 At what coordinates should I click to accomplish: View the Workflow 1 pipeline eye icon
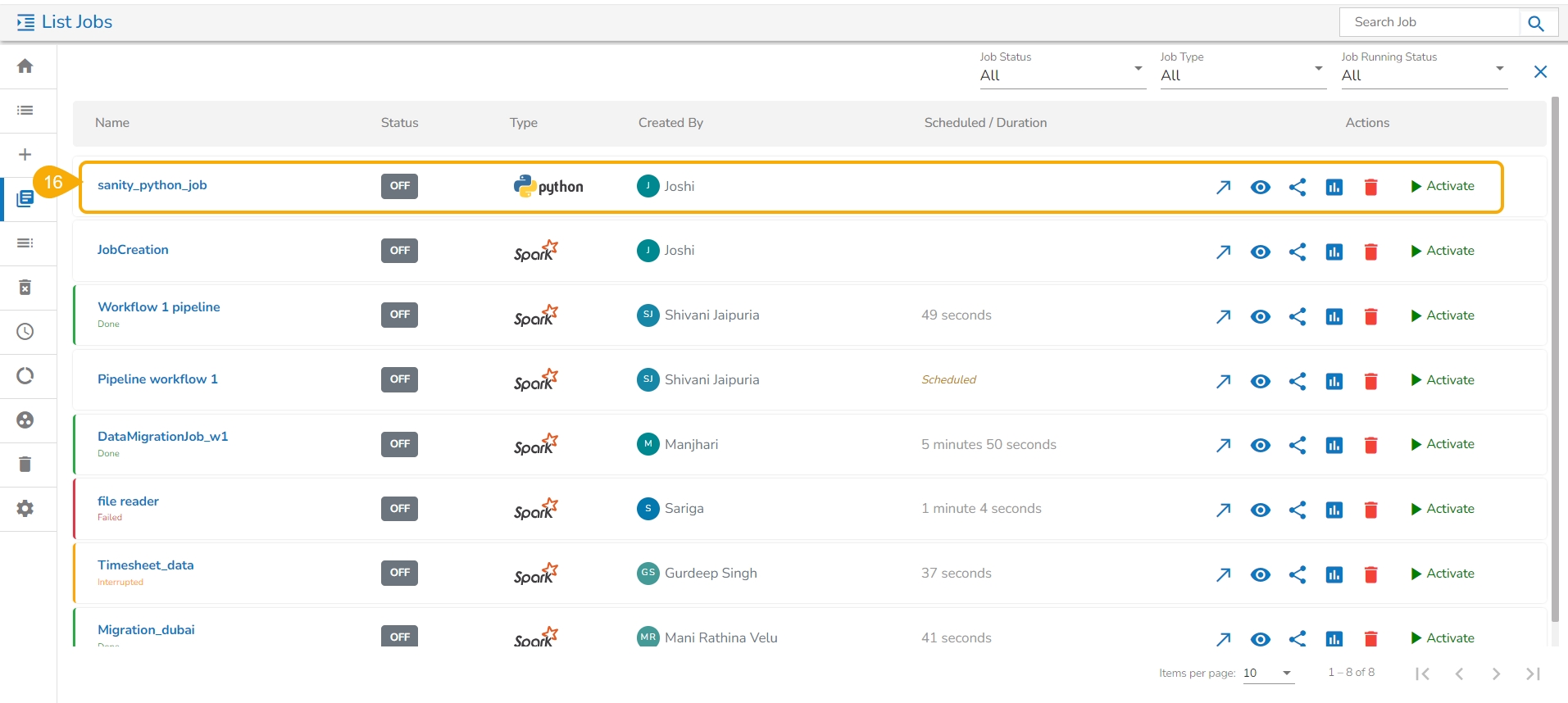coord(1261,316)
